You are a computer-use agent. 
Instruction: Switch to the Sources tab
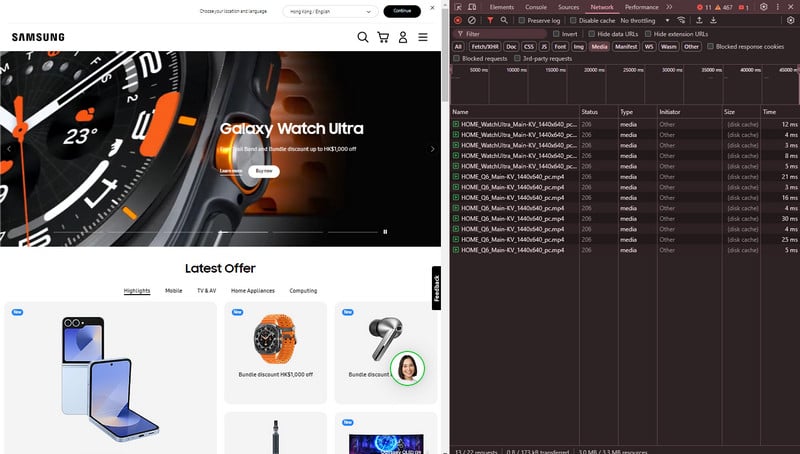[568, 7]
